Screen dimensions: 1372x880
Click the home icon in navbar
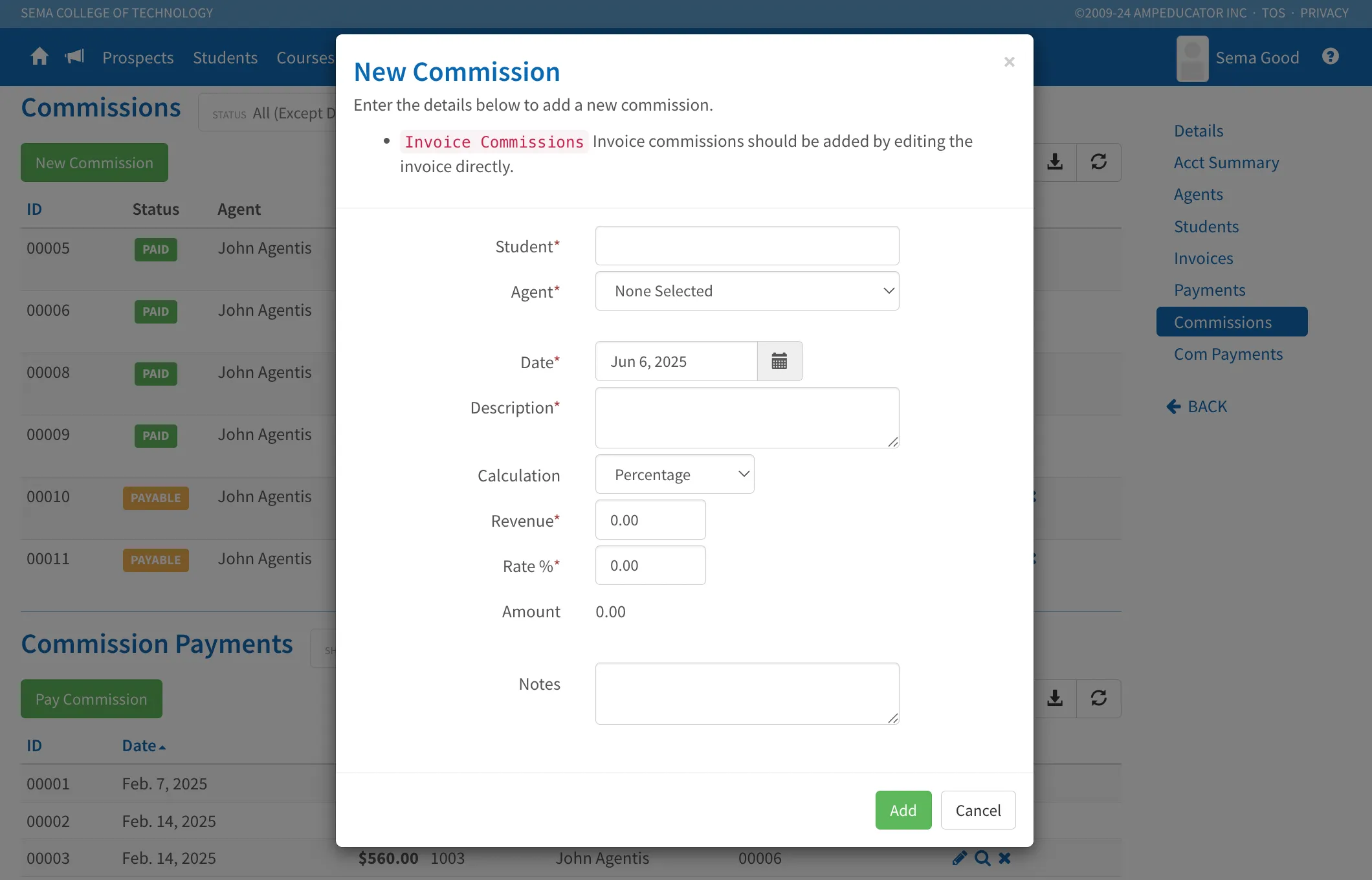(39, 57)
